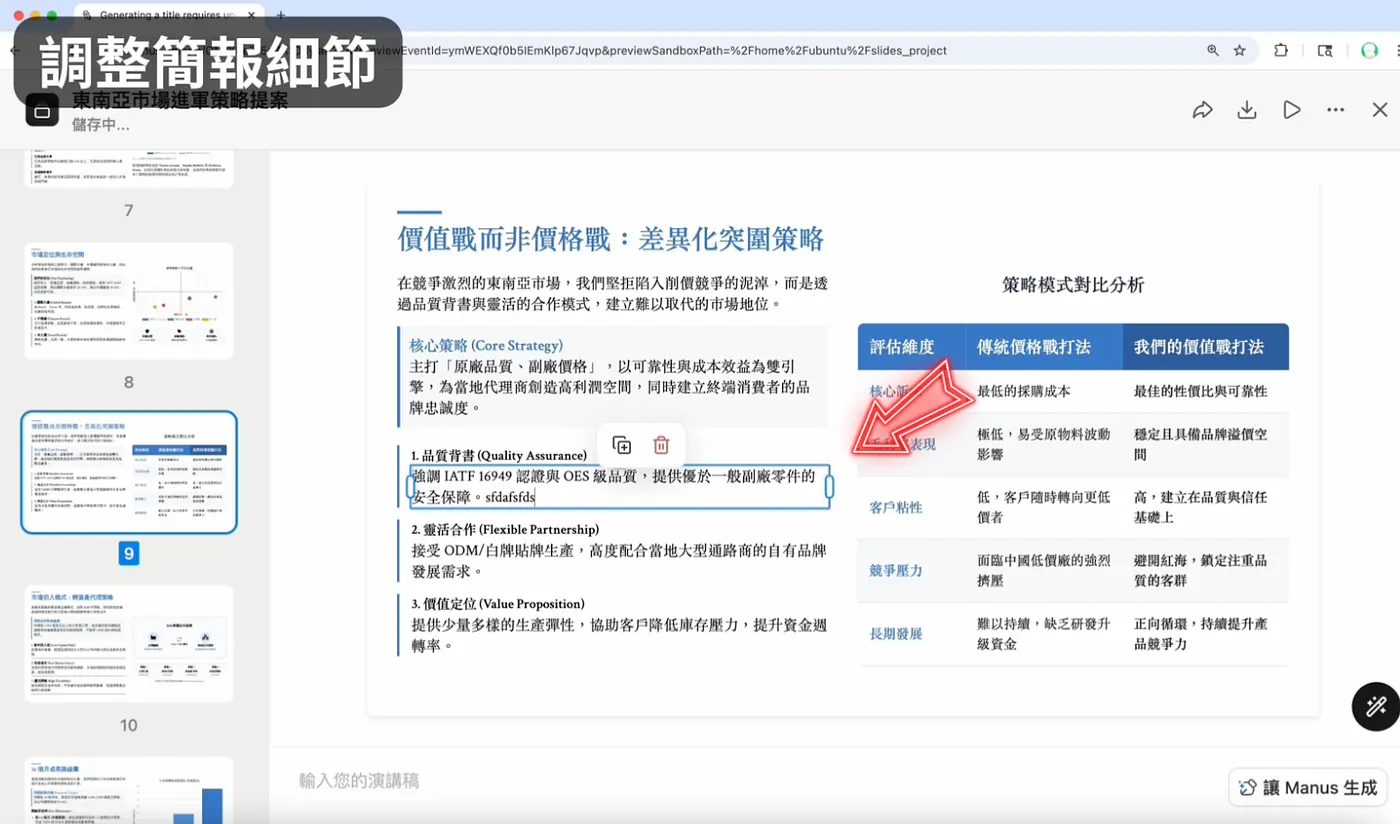Start slideshow with the play icon

(1292, 110)
